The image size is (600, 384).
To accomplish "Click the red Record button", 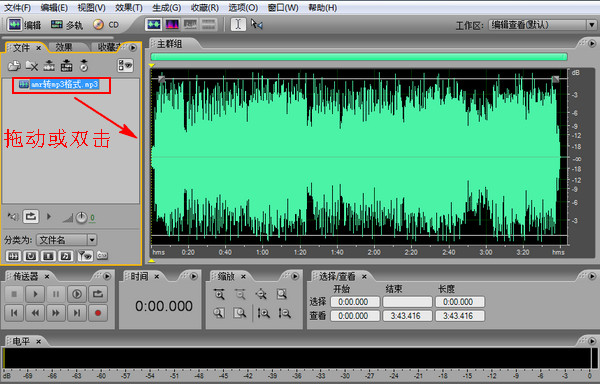I will pos(98,313).
